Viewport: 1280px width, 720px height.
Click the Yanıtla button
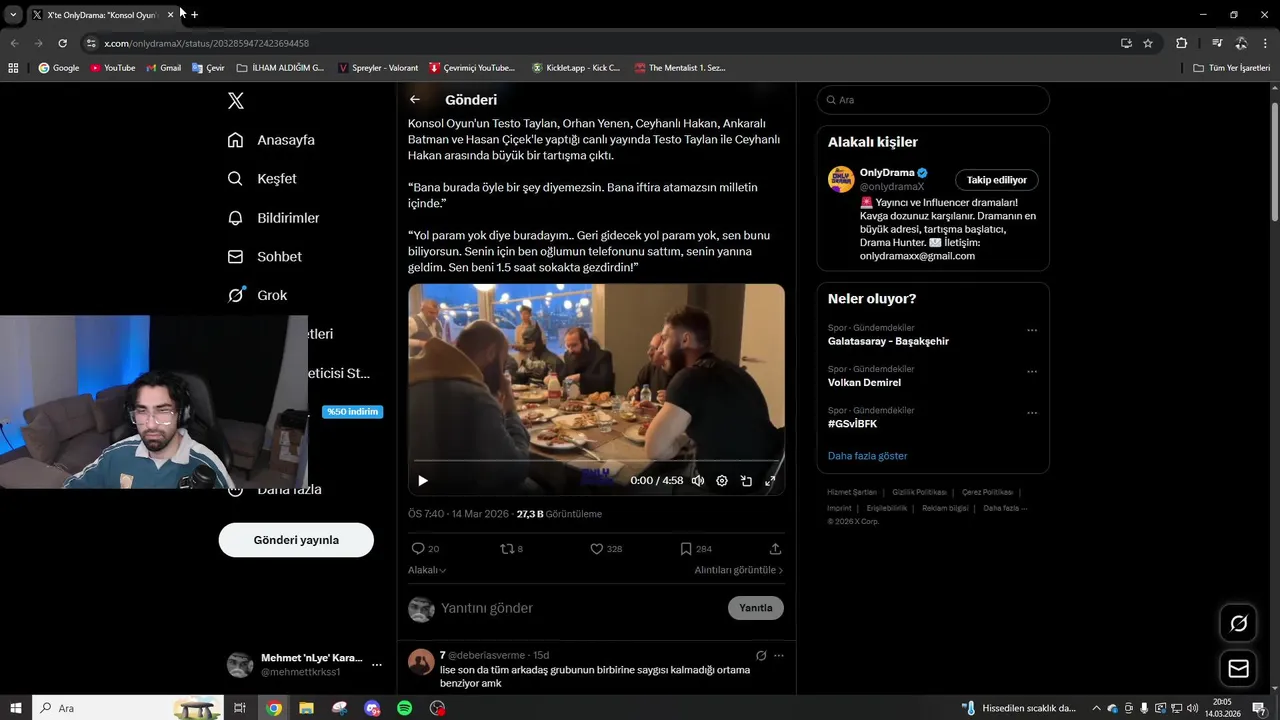(756, 608)
